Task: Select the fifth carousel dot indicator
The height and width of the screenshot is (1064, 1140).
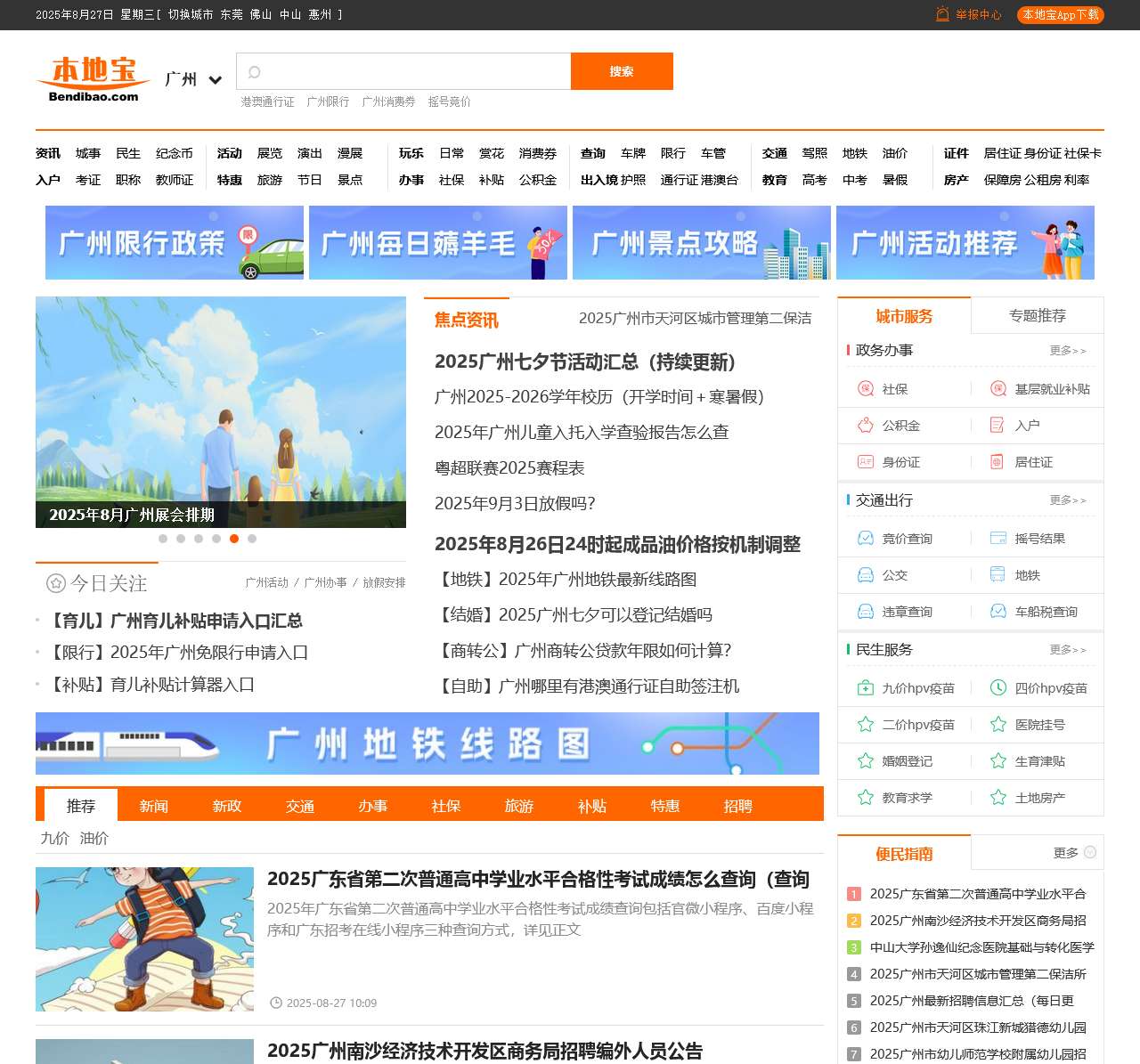Action: 234,539
